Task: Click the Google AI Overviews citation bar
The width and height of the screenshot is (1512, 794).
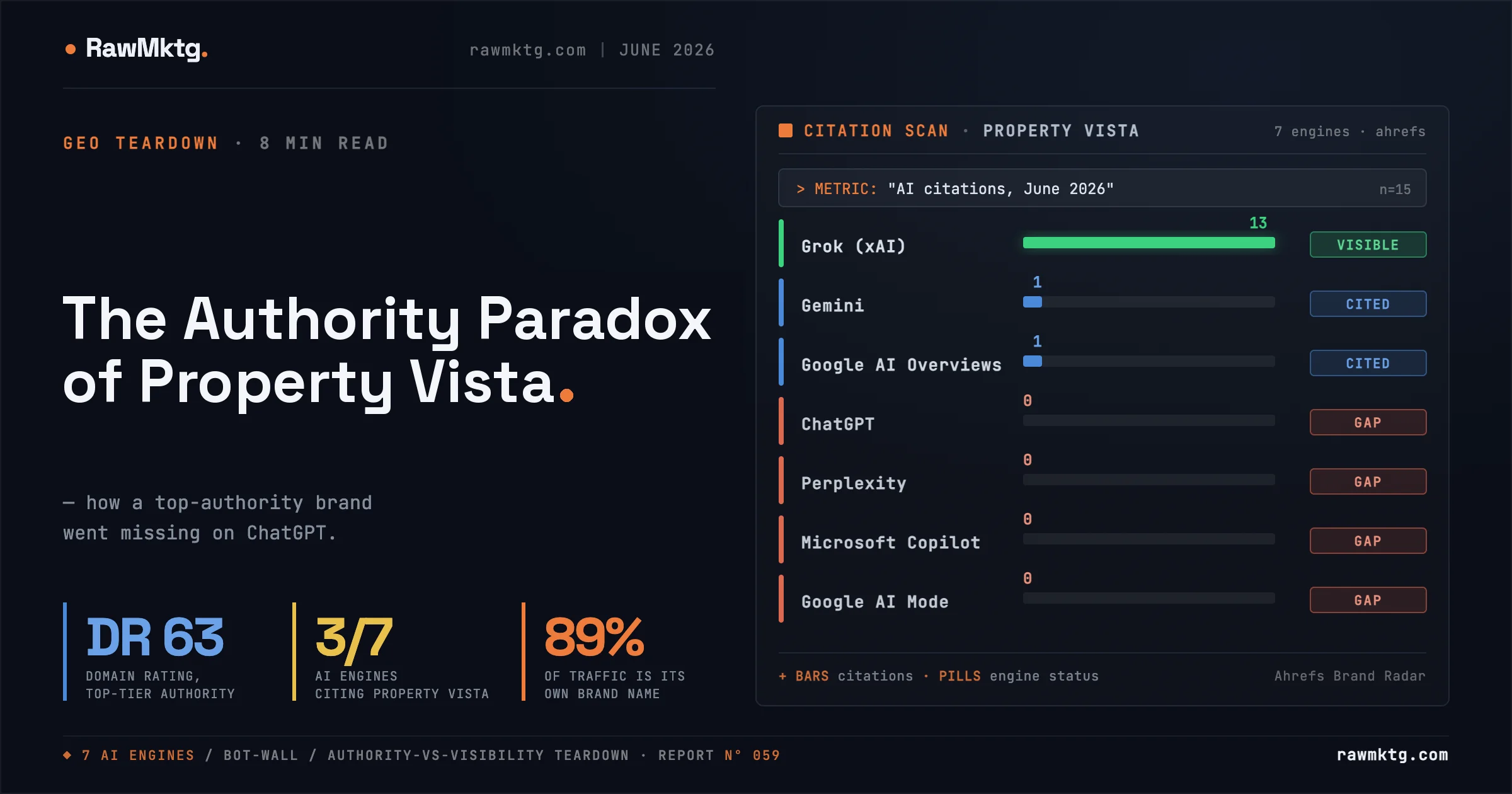Action: tap(1148, 361)
